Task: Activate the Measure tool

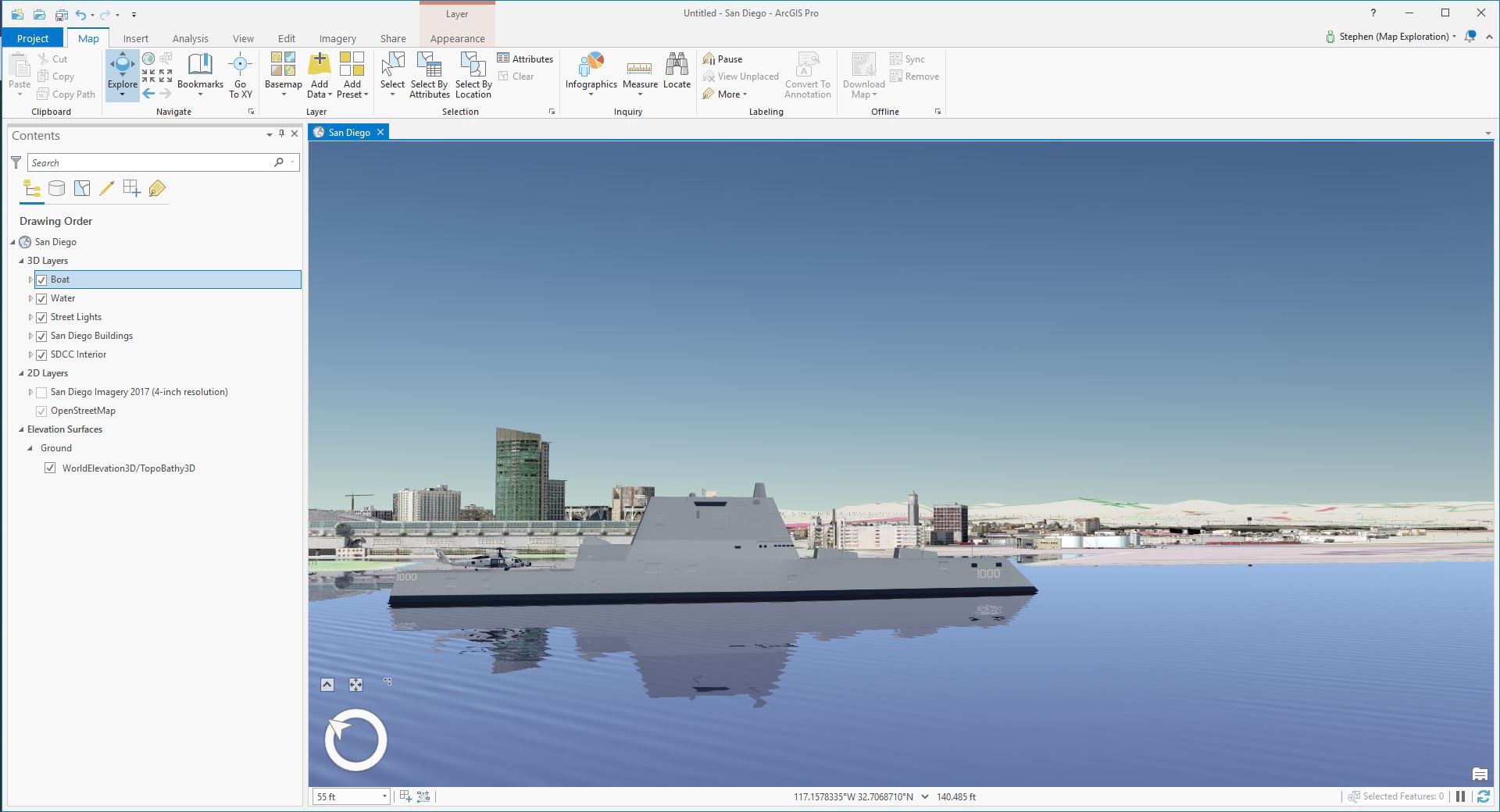Action: (640, 75)
